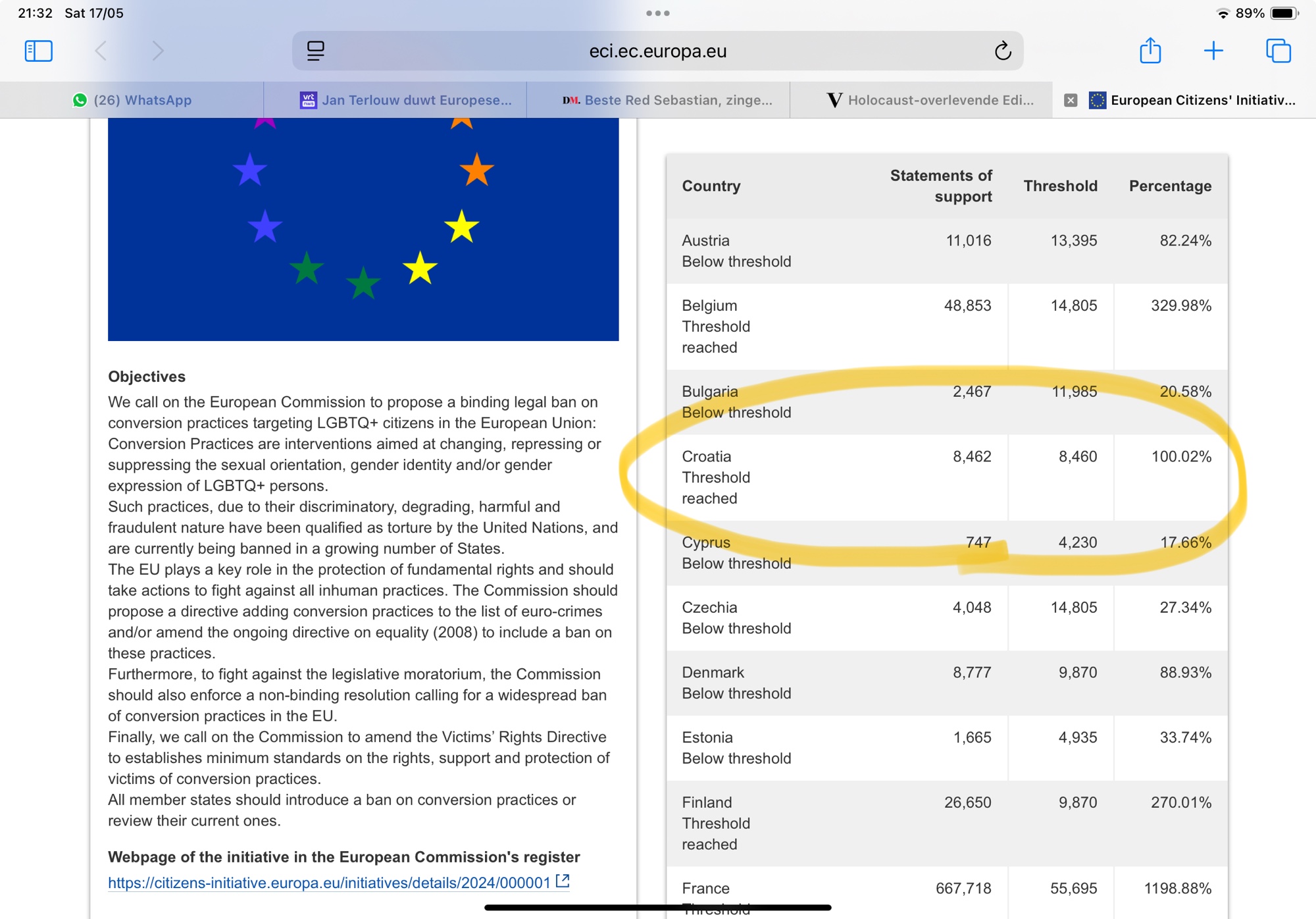Viewport: 1316px width, 919px height.
Task: Open the Share sheet icon
Action: click(x=1150, y=51)
